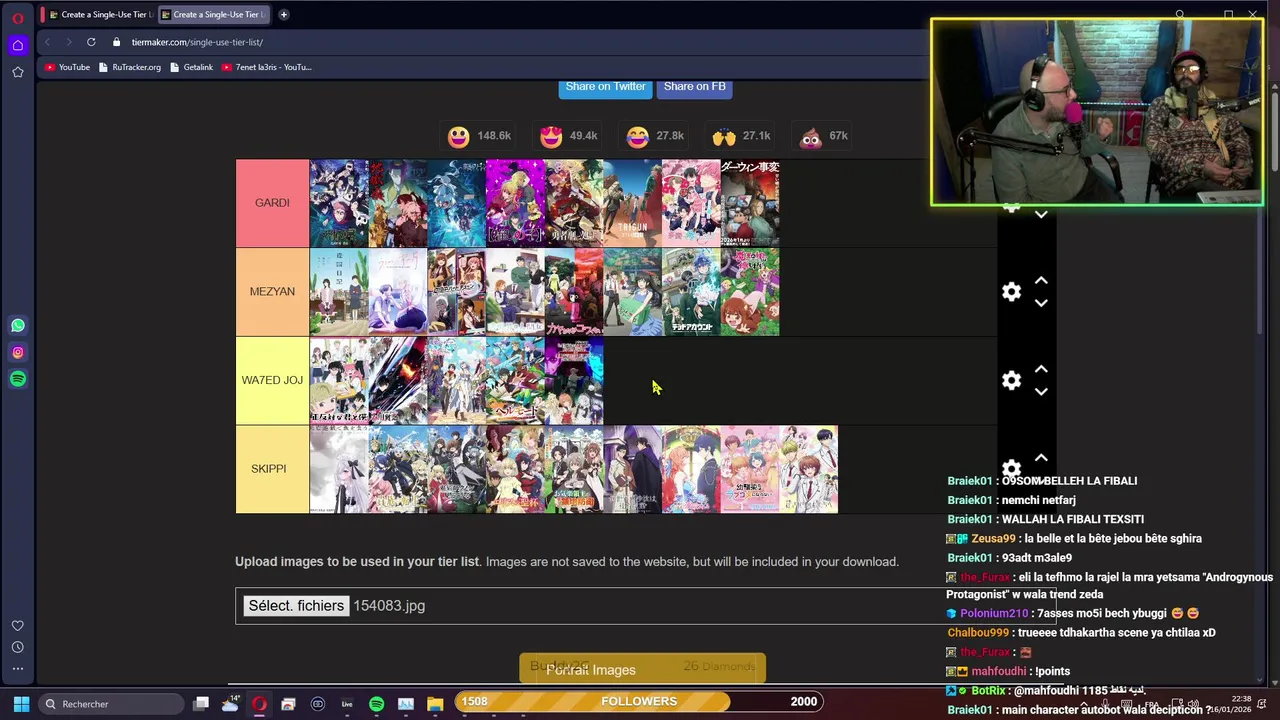Open WhatsApp from Opera sidebar
This screenshot has width=1280, height=720.
[x=18, y=325]
